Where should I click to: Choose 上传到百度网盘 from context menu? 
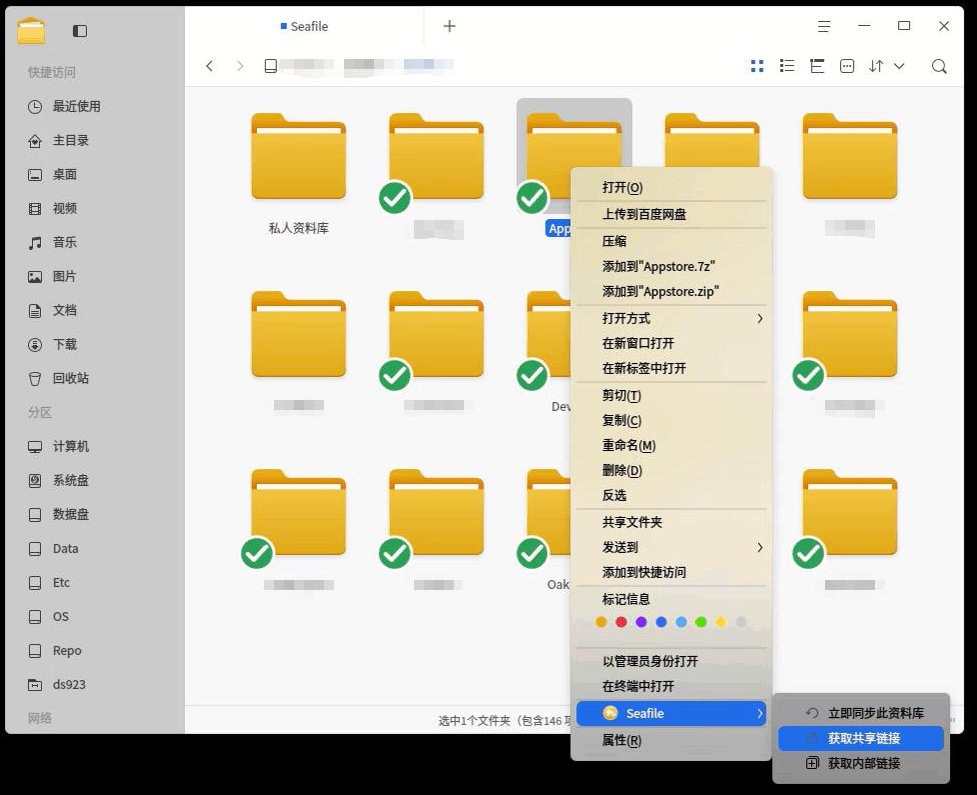tap(671, 214)
